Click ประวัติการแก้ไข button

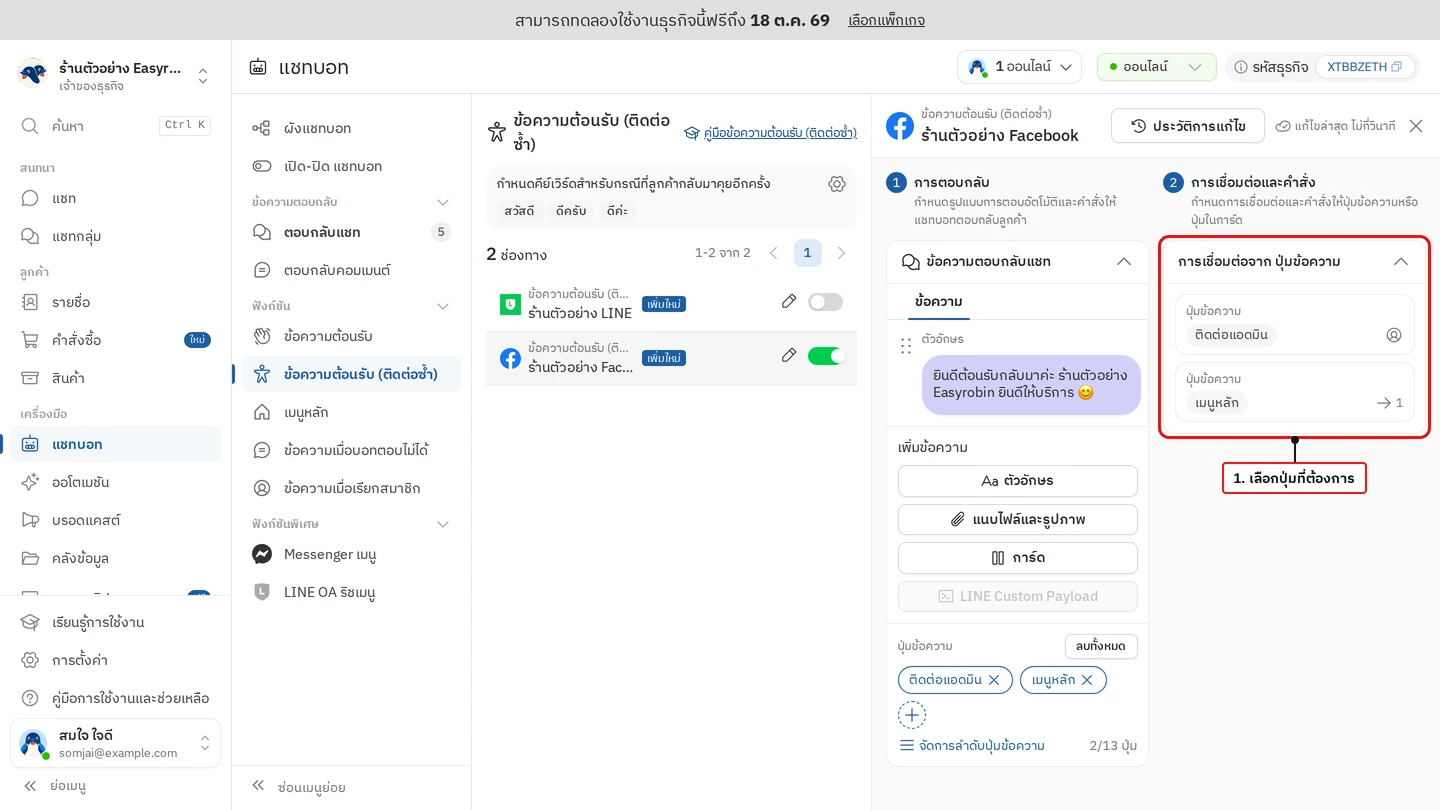click(1188, 126)
